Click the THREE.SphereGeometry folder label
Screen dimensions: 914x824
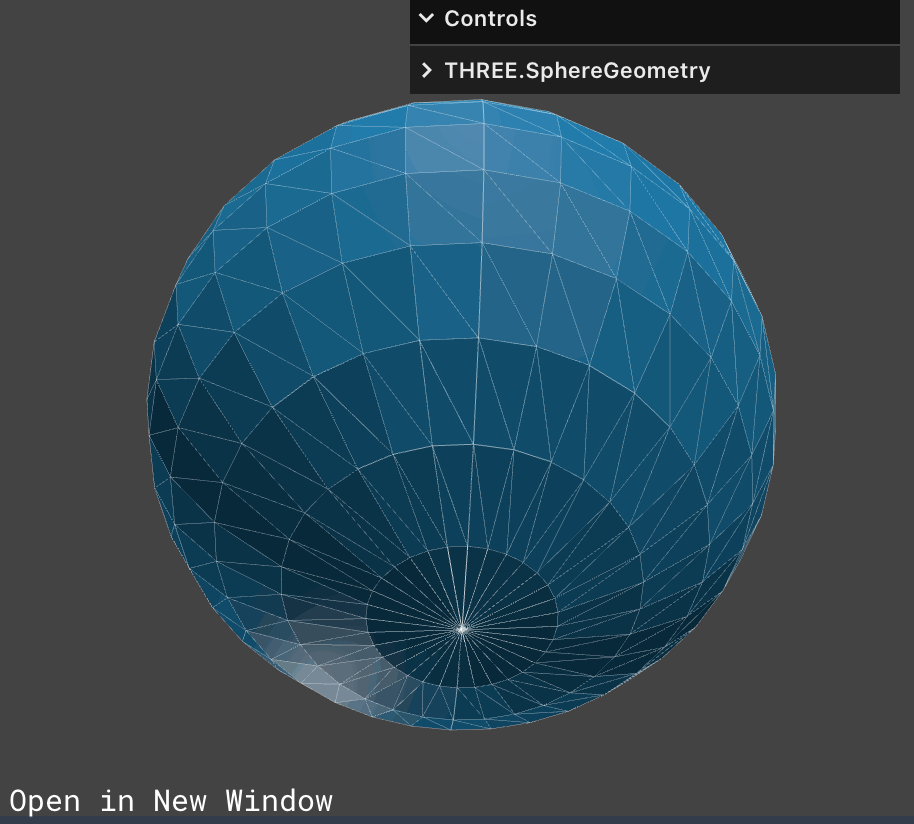577,71
